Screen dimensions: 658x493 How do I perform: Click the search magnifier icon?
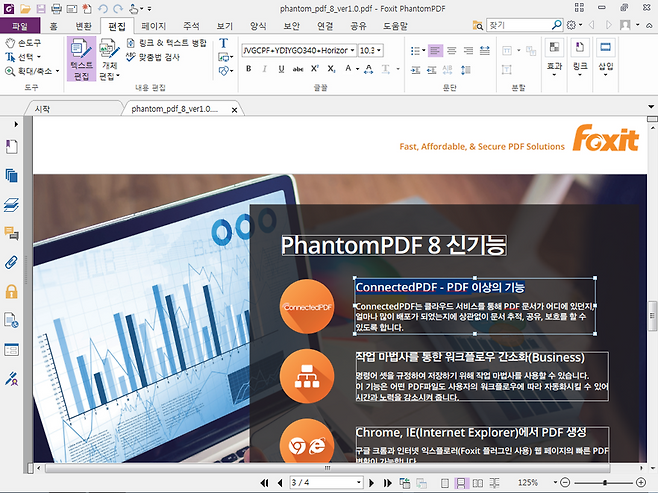tap(556, 25)
